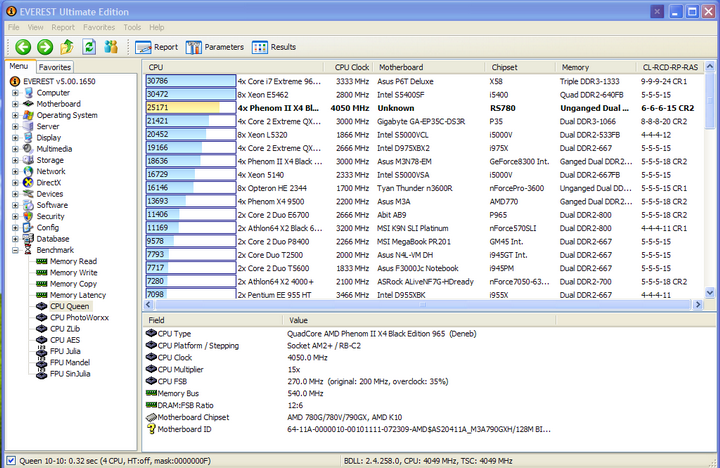Click the Field column header

(213, 320)
